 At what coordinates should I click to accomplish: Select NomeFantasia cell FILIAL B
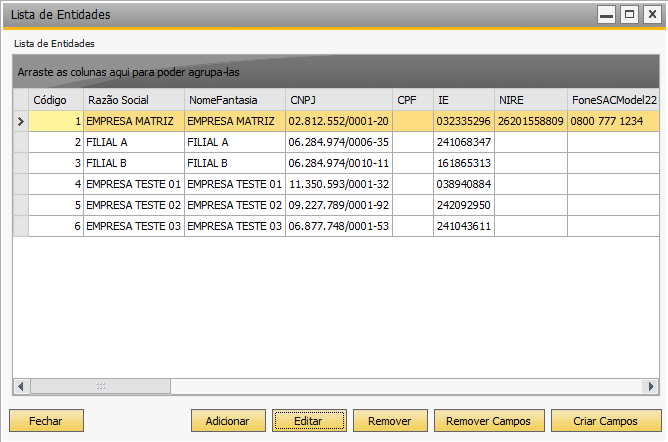coord(235,163)
